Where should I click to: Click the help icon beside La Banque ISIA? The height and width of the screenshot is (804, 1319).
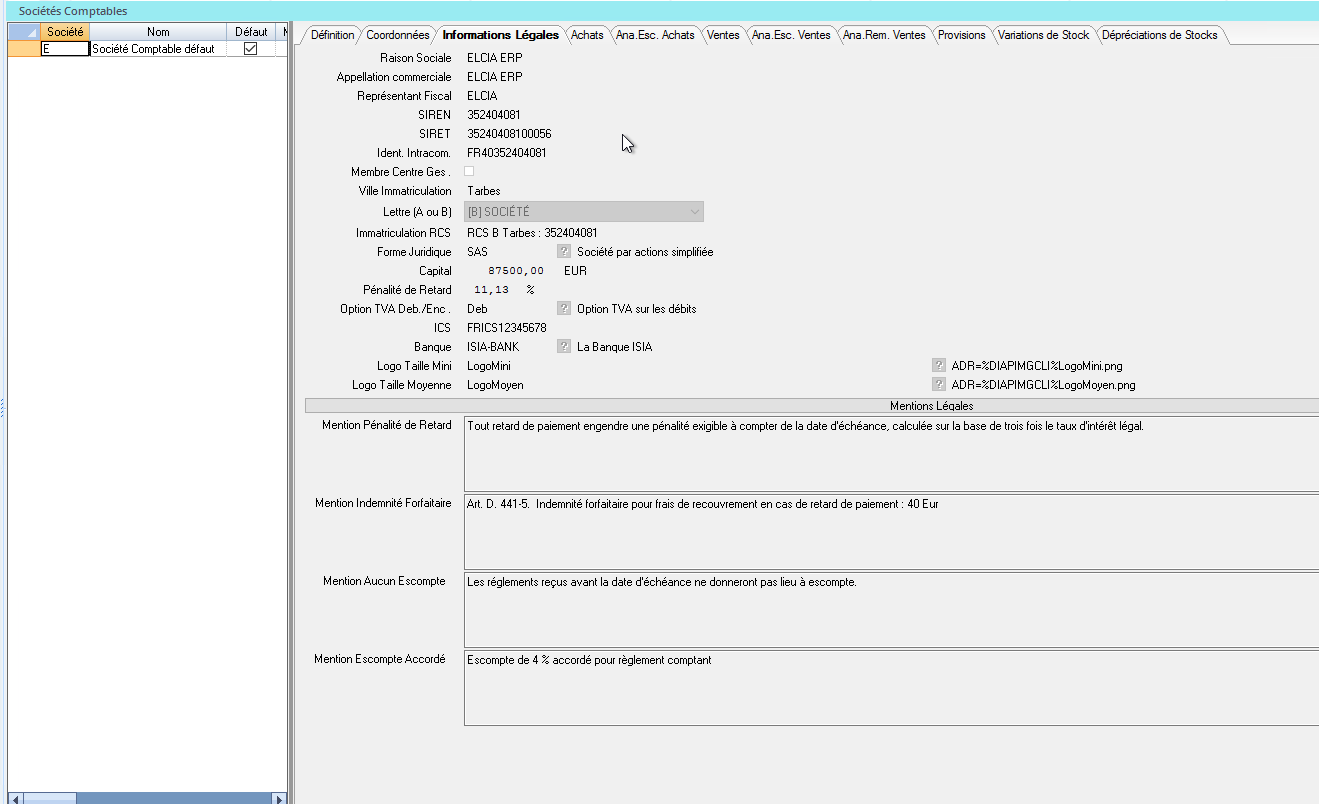coord(563,346)
